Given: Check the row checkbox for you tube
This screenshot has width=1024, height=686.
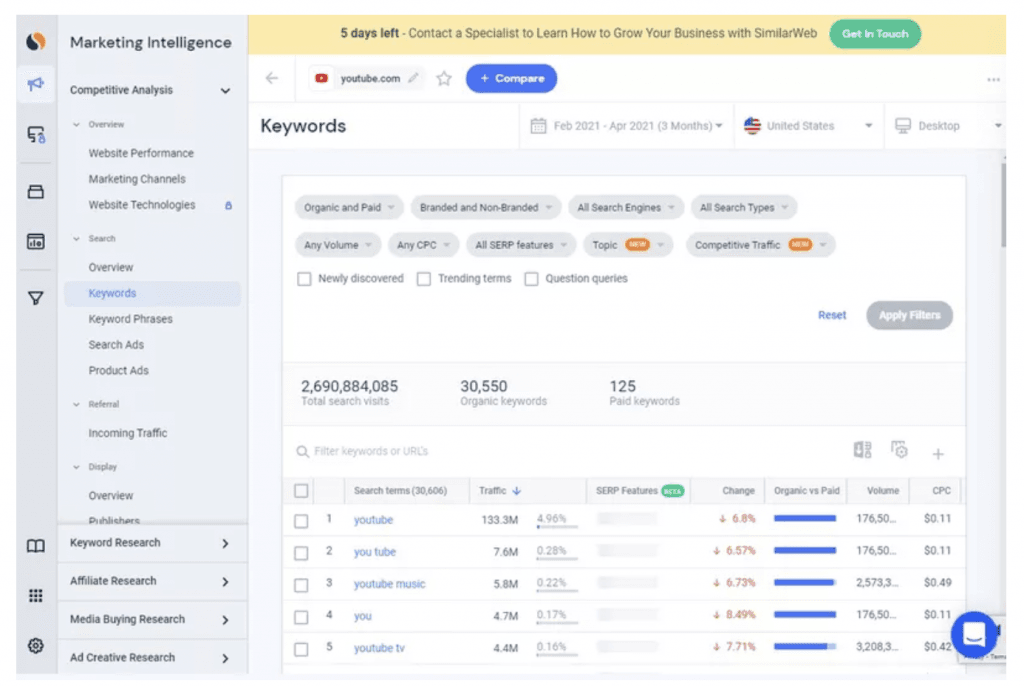Looking at the screenshot, I should tap(301, 553).
